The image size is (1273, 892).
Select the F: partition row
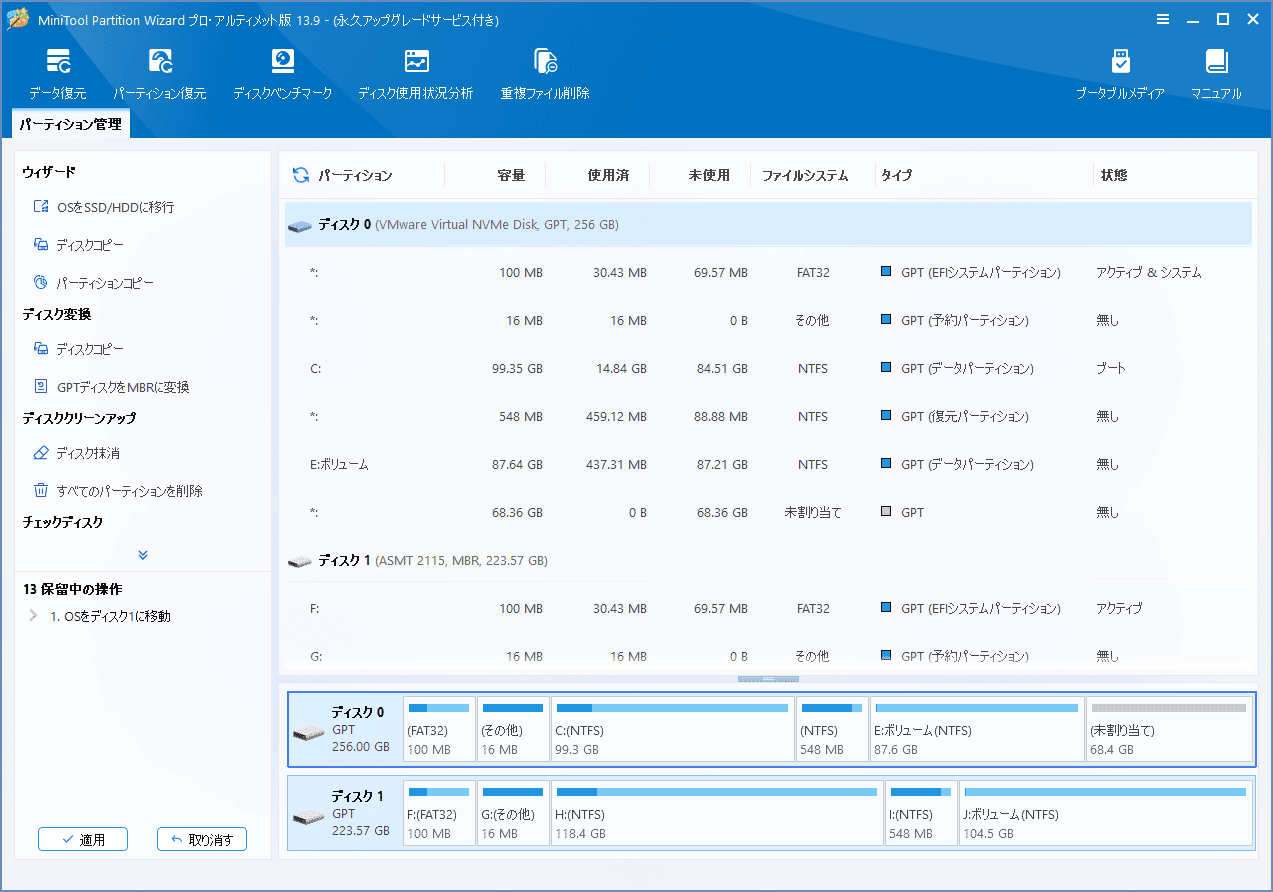pyautogui.click(x=768, y=609)
